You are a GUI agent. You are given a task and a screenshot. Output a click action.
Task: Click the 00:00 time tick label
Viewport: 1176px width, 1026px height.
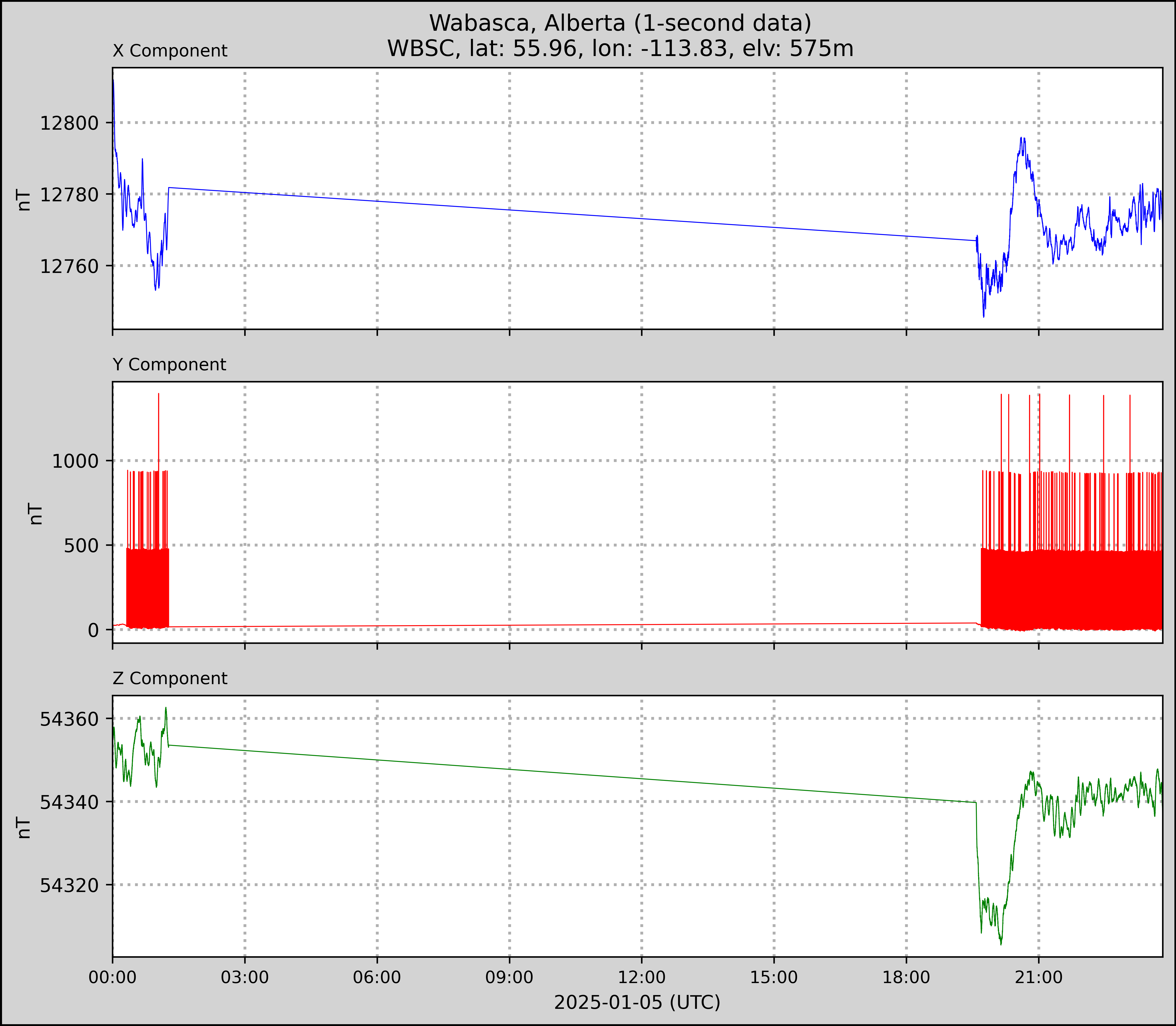113,977
